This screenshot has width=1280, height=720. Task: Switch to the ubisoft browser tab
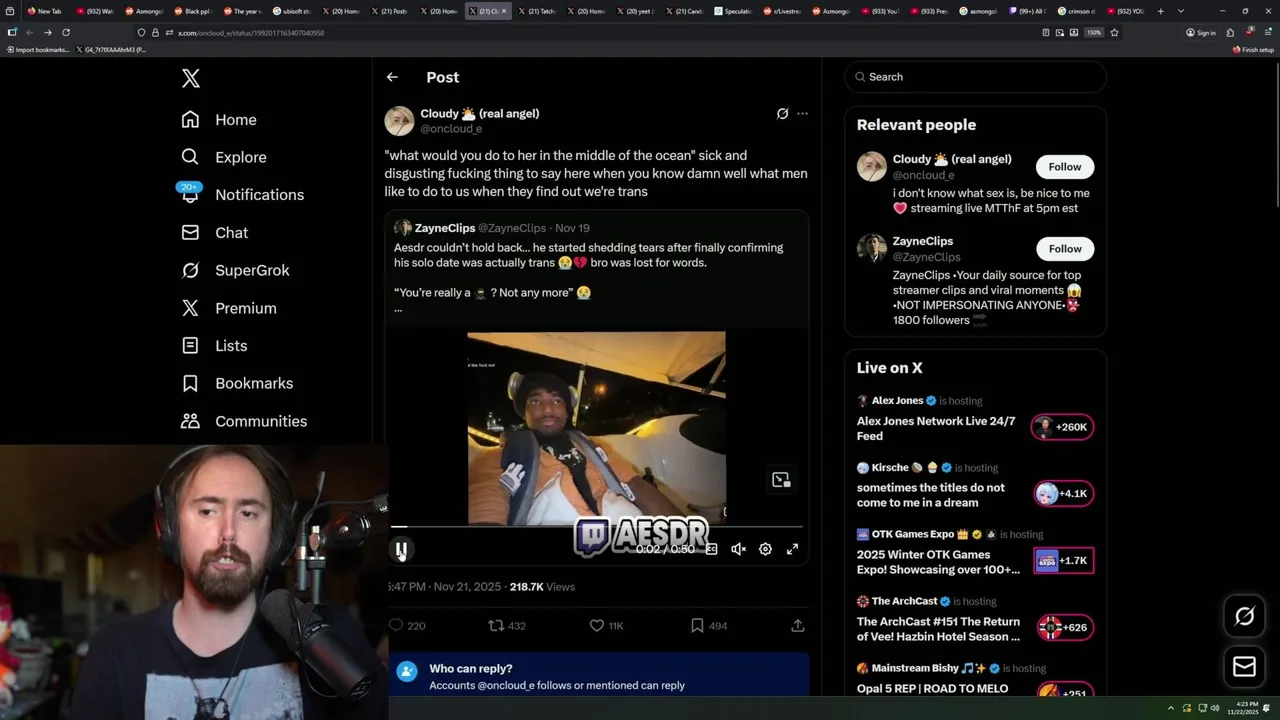pyautogui.click(x=292, y=11)
